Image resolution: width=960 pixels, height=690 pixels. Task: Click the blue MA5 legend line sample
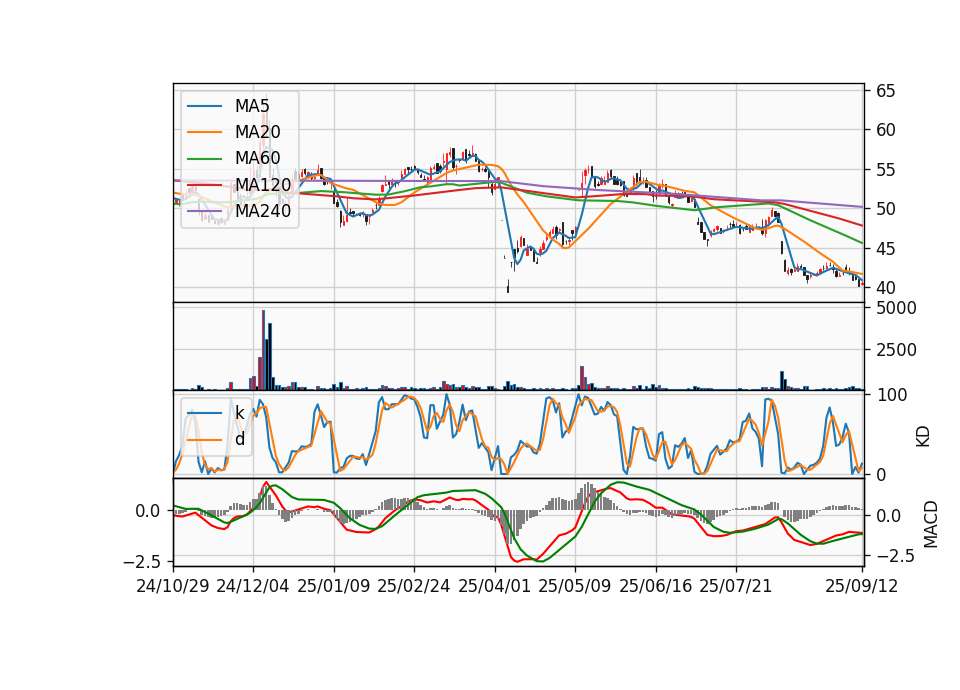coord(204,106)
